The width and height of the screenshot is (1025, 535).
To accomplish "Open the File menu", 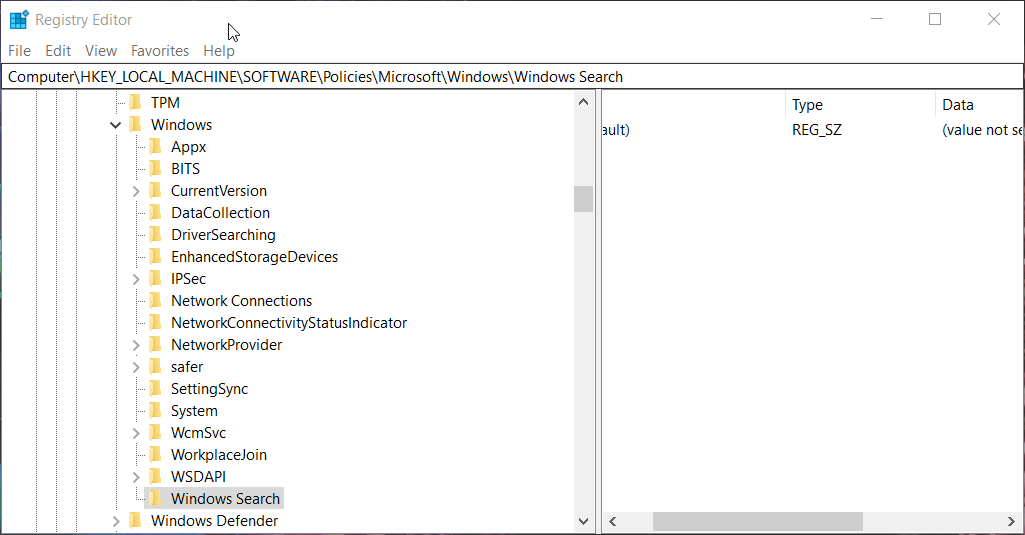I will click(19, 50).
